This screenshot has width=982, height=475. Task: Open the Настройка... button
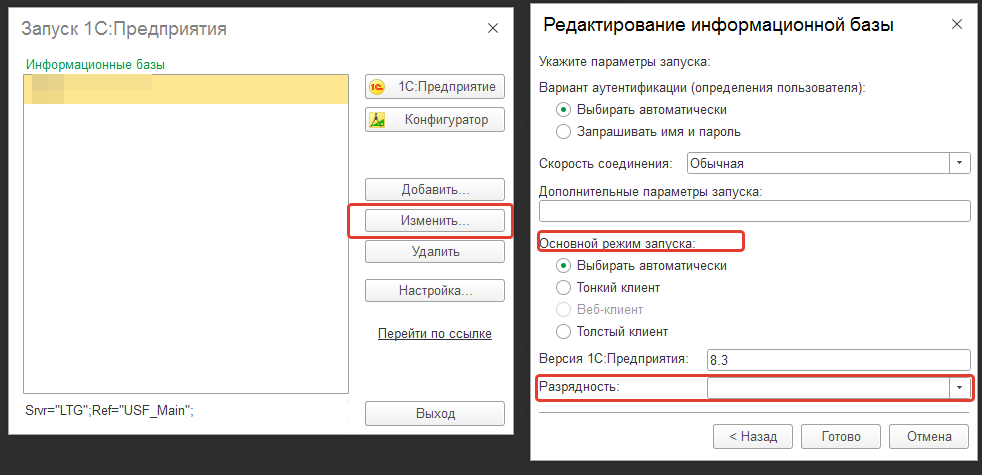(x=435, y=291)
